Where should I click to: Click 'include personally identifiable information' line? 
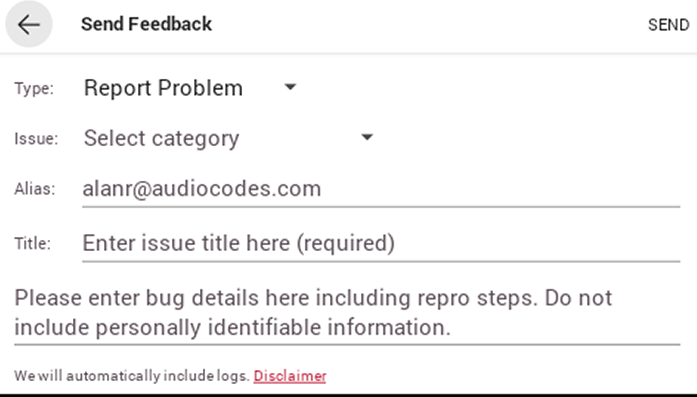coord(232,328)
